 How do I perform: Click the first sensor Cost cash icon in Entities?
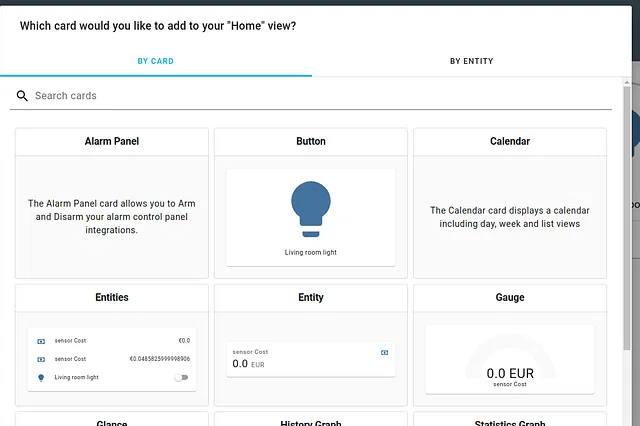pos(41,341)
